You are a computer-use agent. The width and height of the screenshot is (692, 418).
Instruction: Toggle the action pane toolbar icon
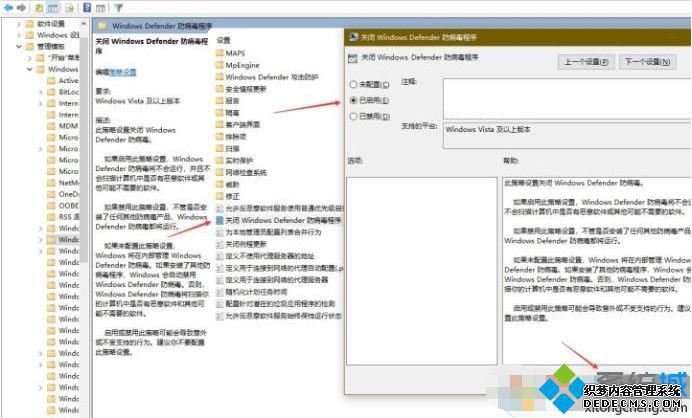pyautogui.click(x=101, y=8)
